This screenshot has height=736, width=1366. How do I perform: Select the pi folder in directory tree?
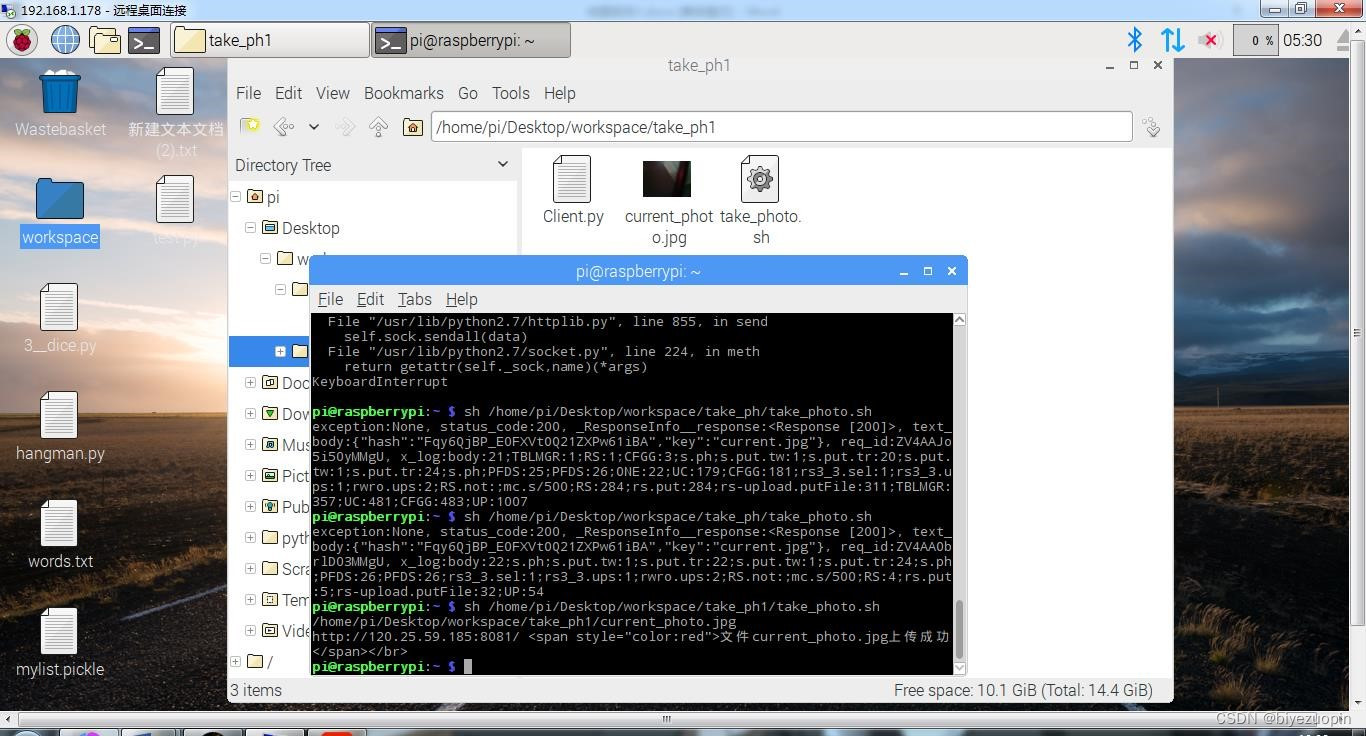[x=264, y=197]
